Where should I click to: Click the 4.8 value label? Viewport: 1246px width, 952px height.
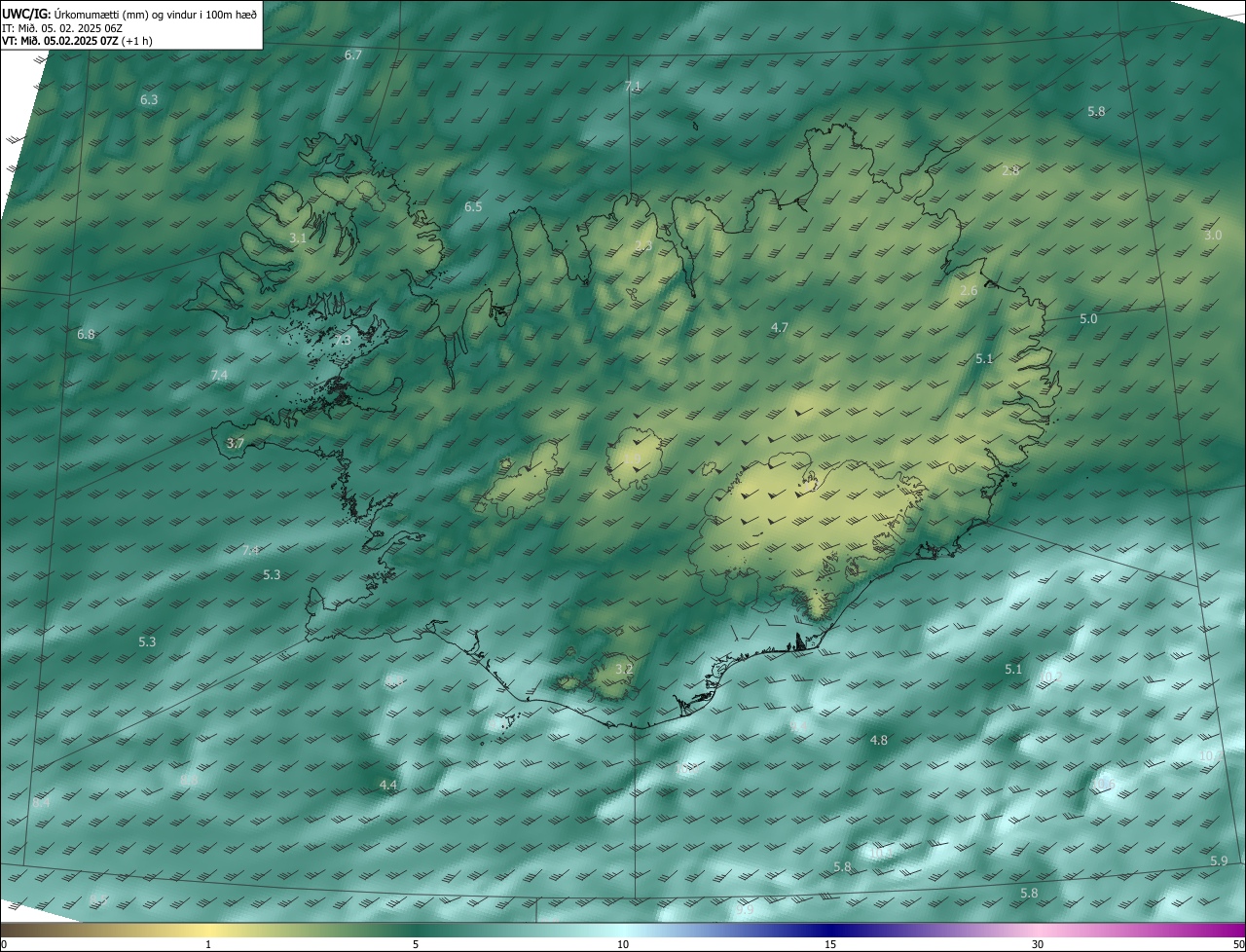[x=878, y=741]
